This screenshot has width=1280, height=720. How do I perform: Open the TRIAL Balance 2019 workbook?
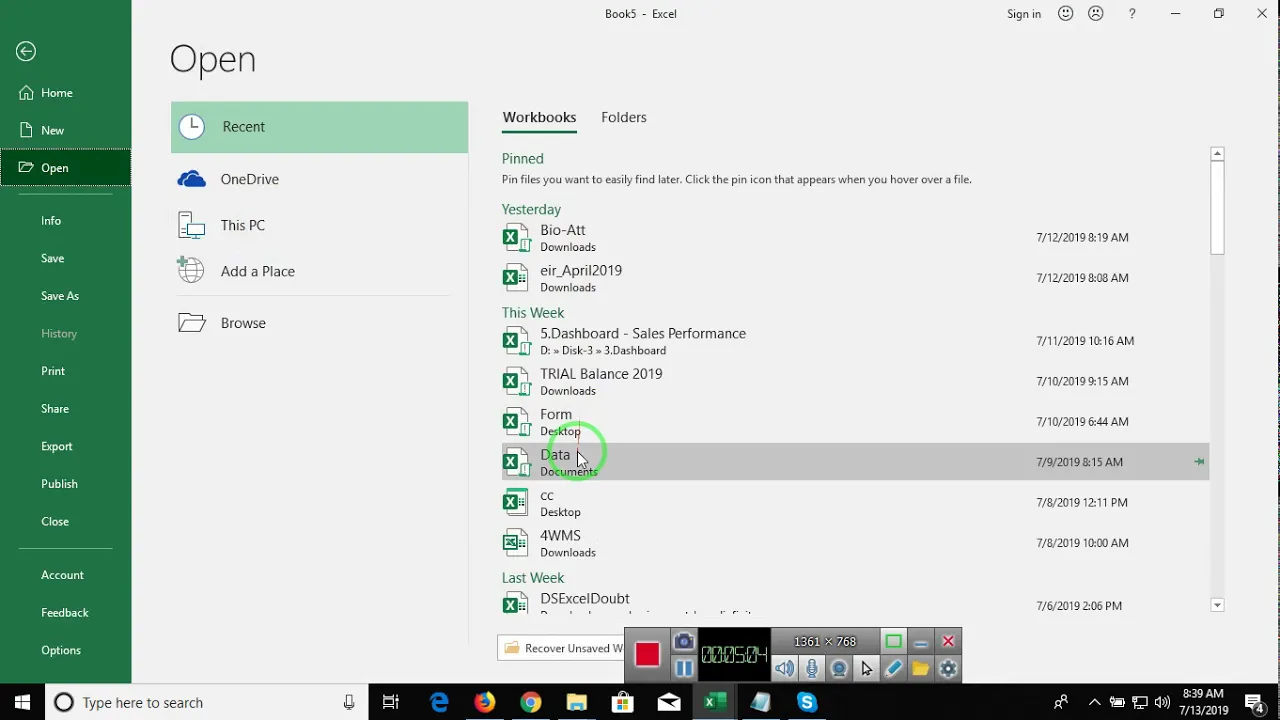point(855,381)
